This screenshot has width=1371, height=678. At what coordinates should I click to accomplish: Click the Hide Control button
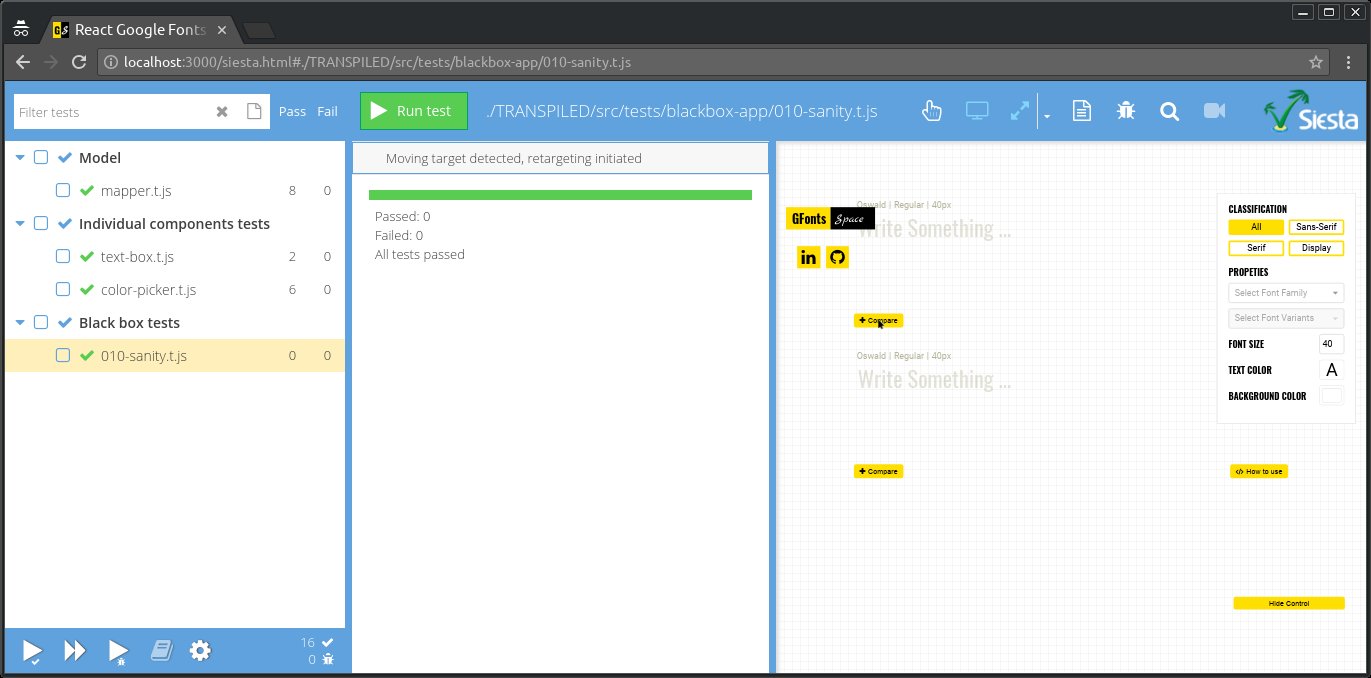coord(1288,603)
